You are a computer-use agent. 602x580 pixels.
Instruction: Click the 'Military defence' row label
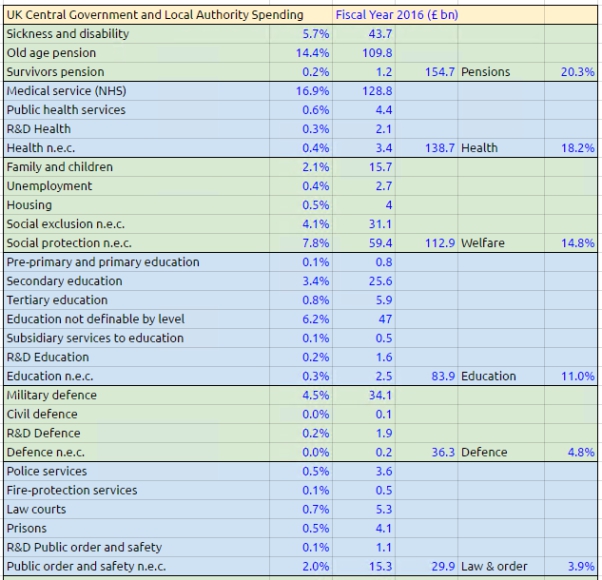coord(137,395)
